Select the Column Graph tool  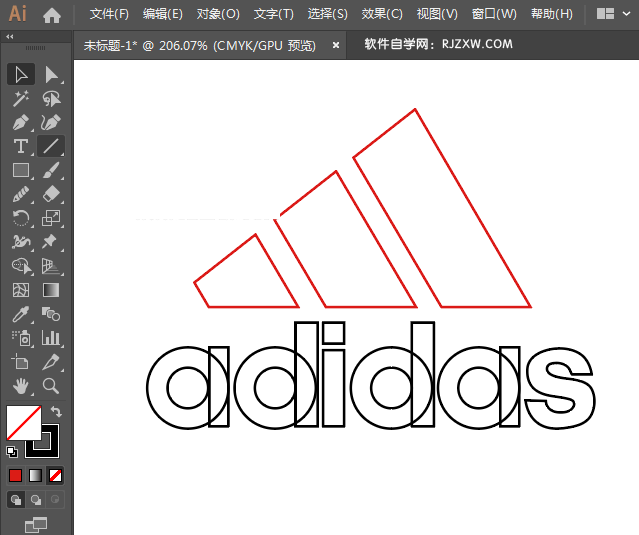coord(51,338)
